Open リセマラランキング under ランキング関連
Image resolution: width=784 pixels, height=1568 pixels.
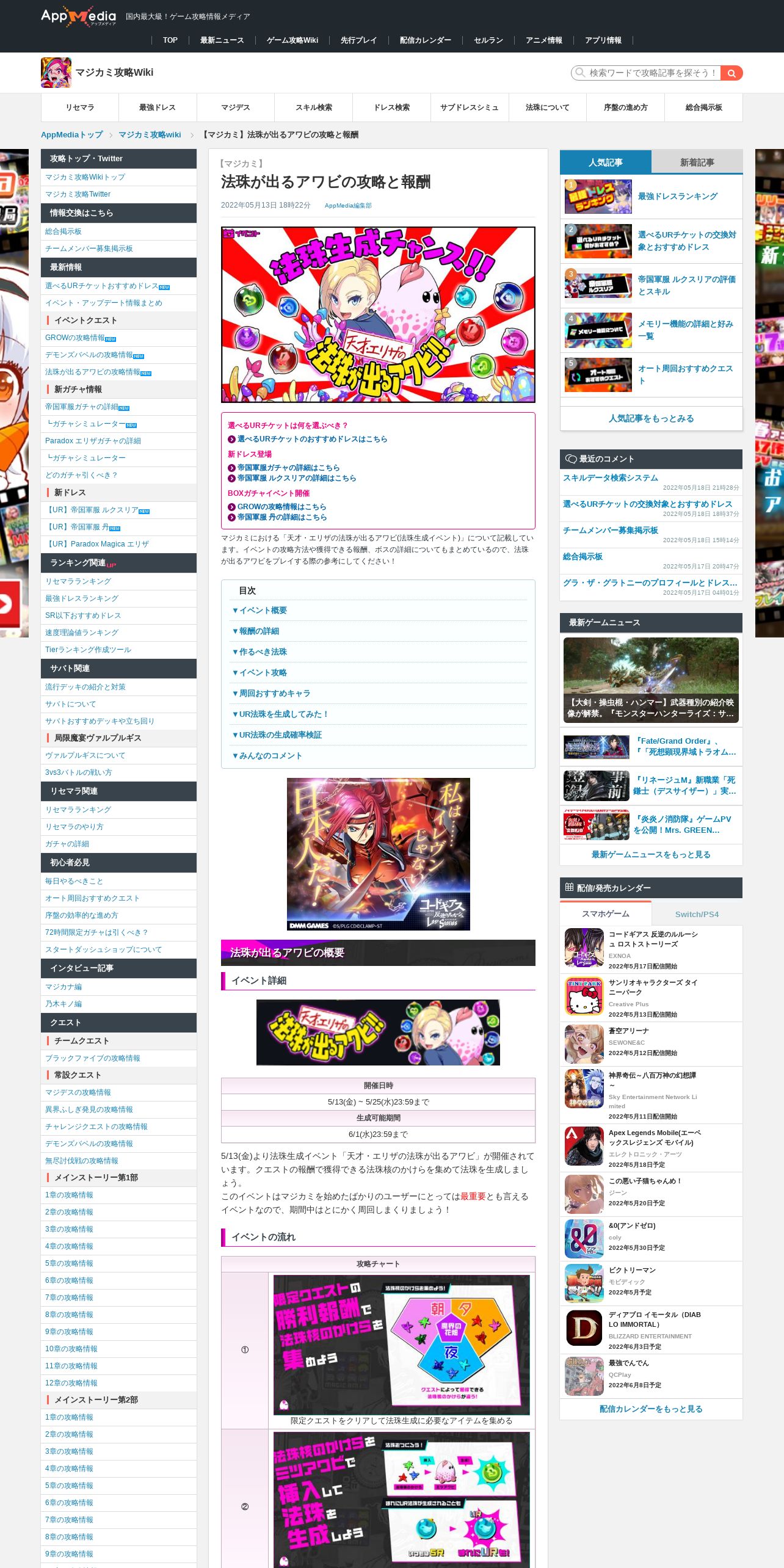pos(78,581)
